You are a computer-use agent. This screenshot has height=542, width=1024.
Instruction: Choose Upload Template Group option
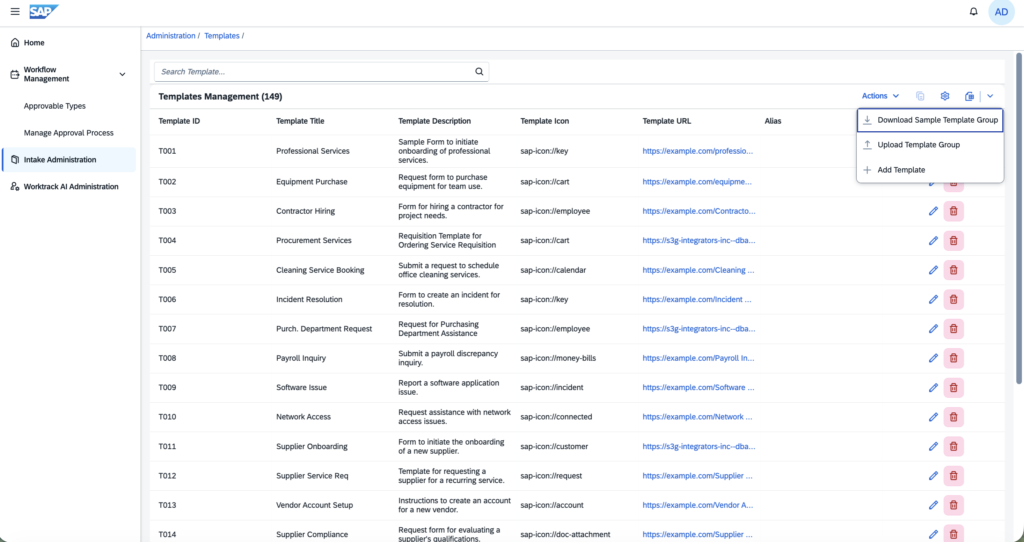pos(930,145)
